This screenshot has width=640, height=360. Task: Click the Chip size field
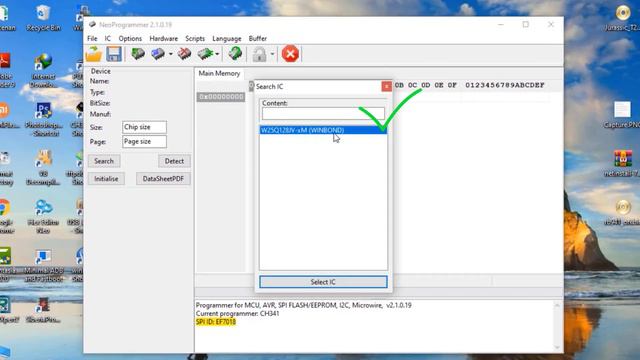144,127
